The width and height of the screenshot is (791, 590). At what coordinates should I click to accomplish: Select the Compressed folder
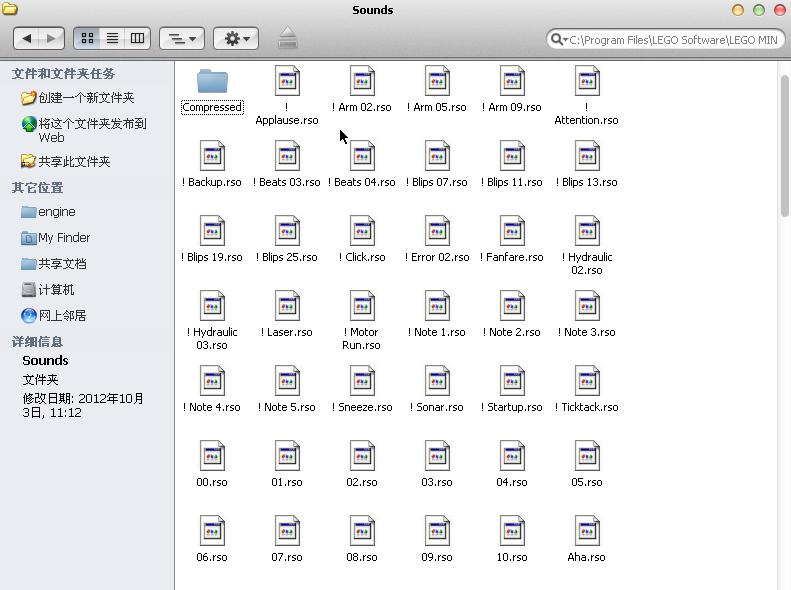212,91
